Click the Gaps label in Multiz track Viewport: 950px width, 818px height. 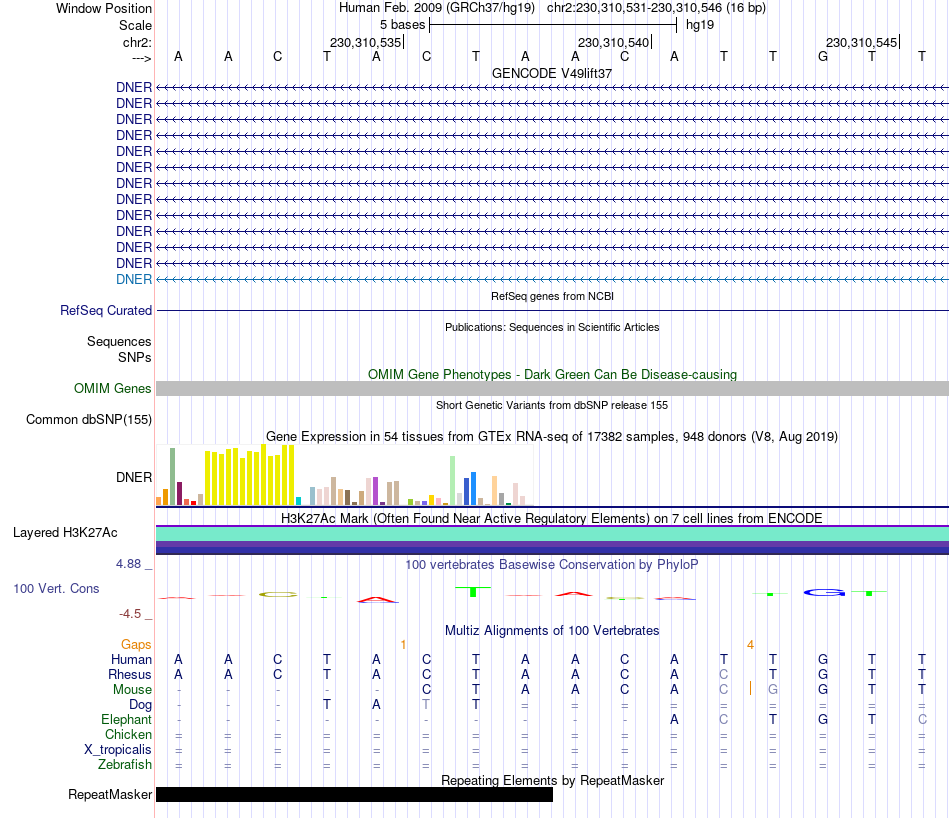[136, 645]
